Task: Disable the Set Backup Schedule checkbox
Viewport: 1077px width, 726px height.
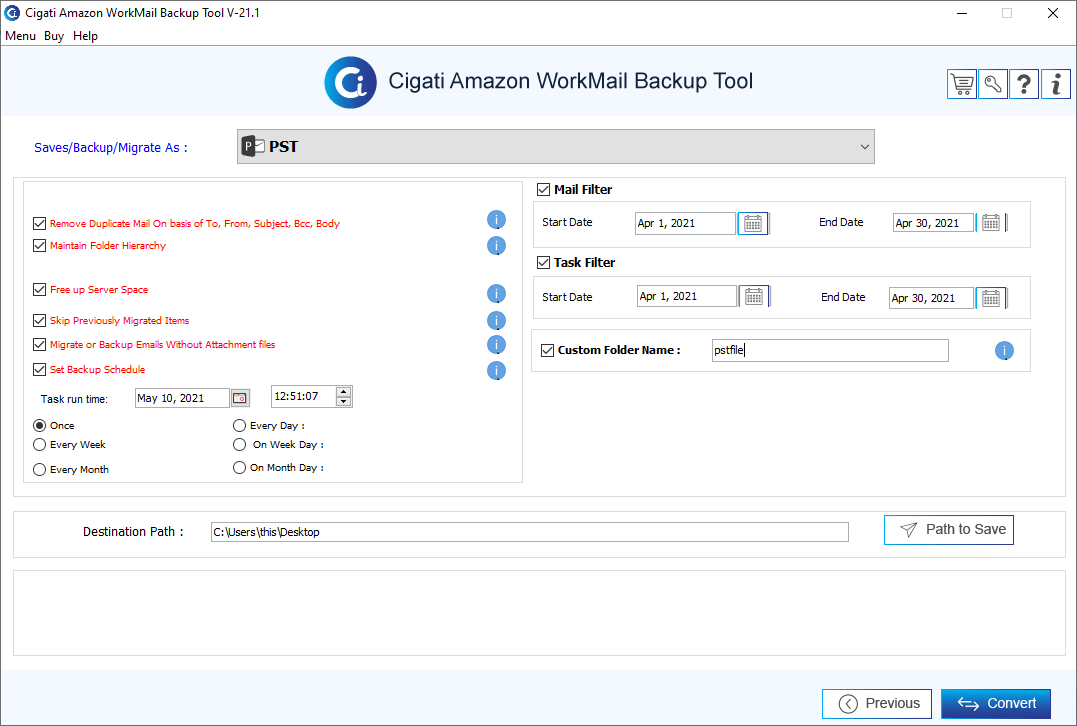Action: (x=39, y=369)
